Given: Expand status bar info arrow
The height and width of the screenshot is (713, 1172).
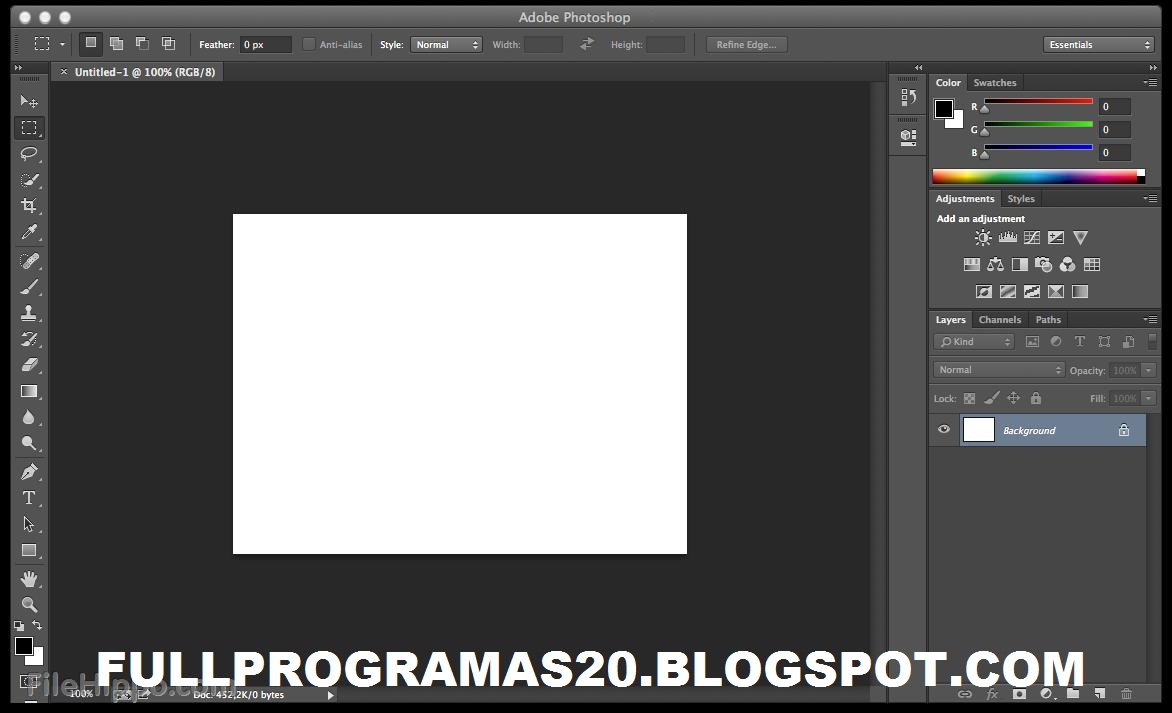Looking at the screenshot, I should pyautogui.click(x=330, y=695).
